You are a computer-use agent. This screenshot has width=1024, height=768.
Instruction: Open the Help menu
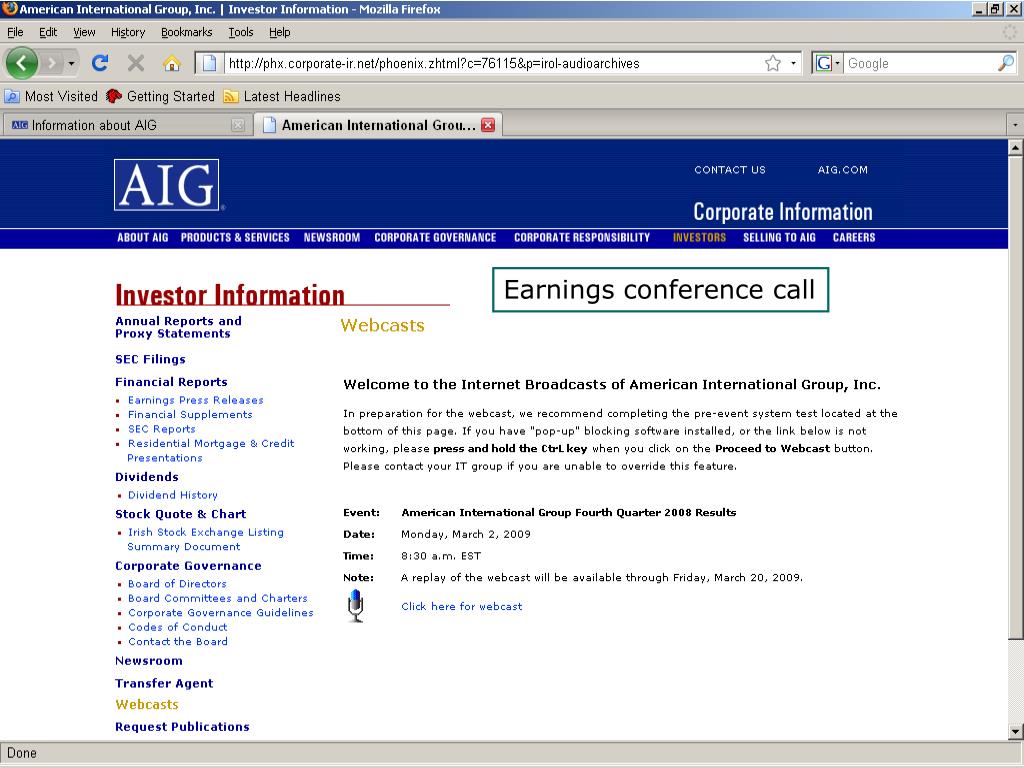(280, 32)
